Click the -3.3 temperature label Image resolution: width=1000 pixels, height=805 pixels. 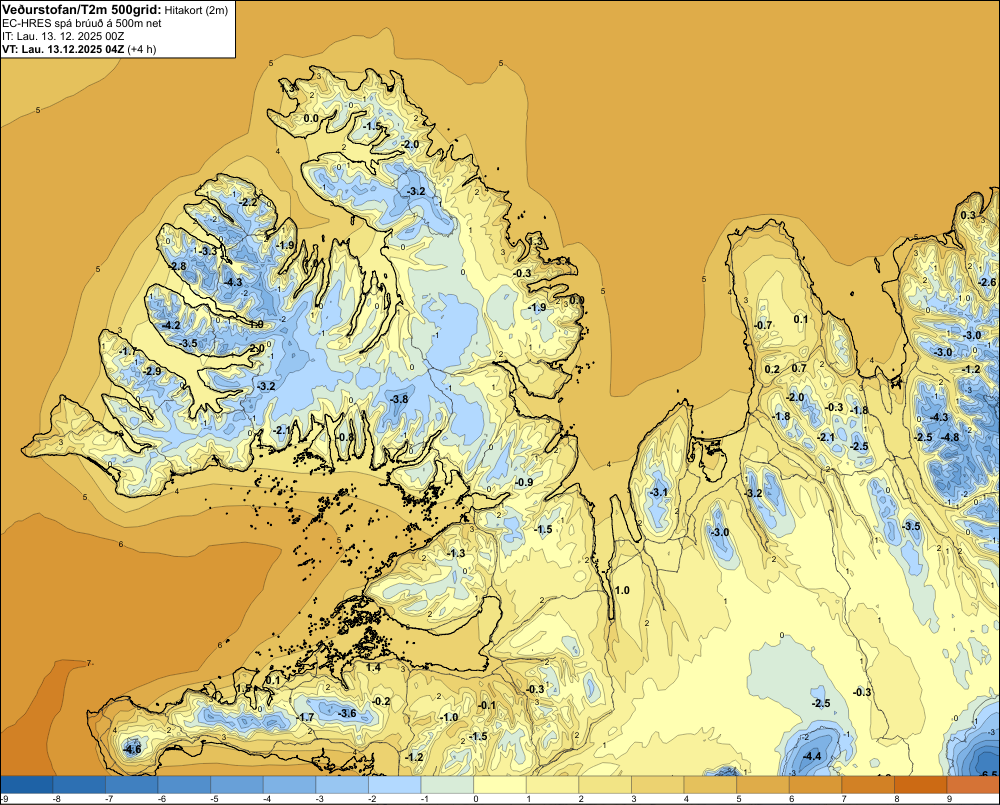pyautogui.click(x=209, y=251)
